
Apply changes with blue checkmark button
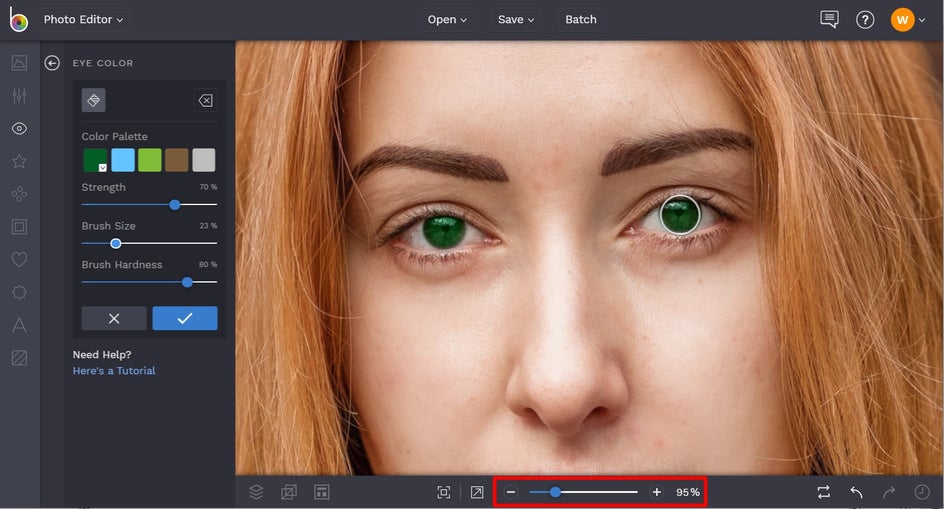tap(184, 318)
